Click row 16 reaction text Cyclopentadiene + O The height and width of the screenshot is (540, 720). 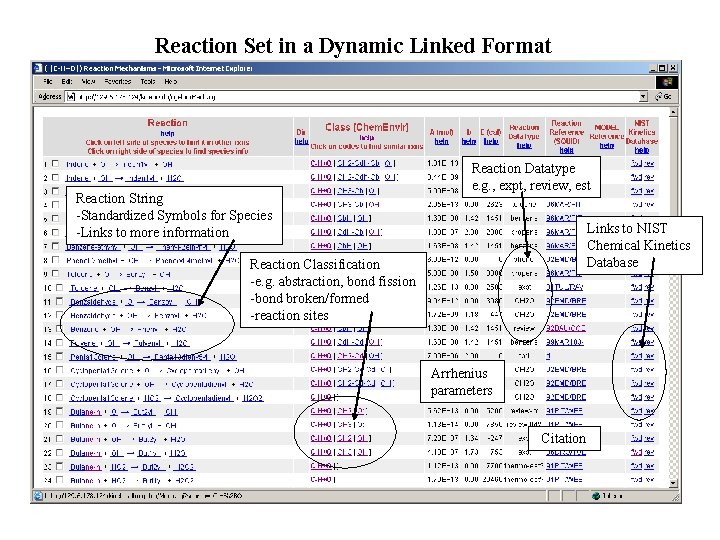158,371
